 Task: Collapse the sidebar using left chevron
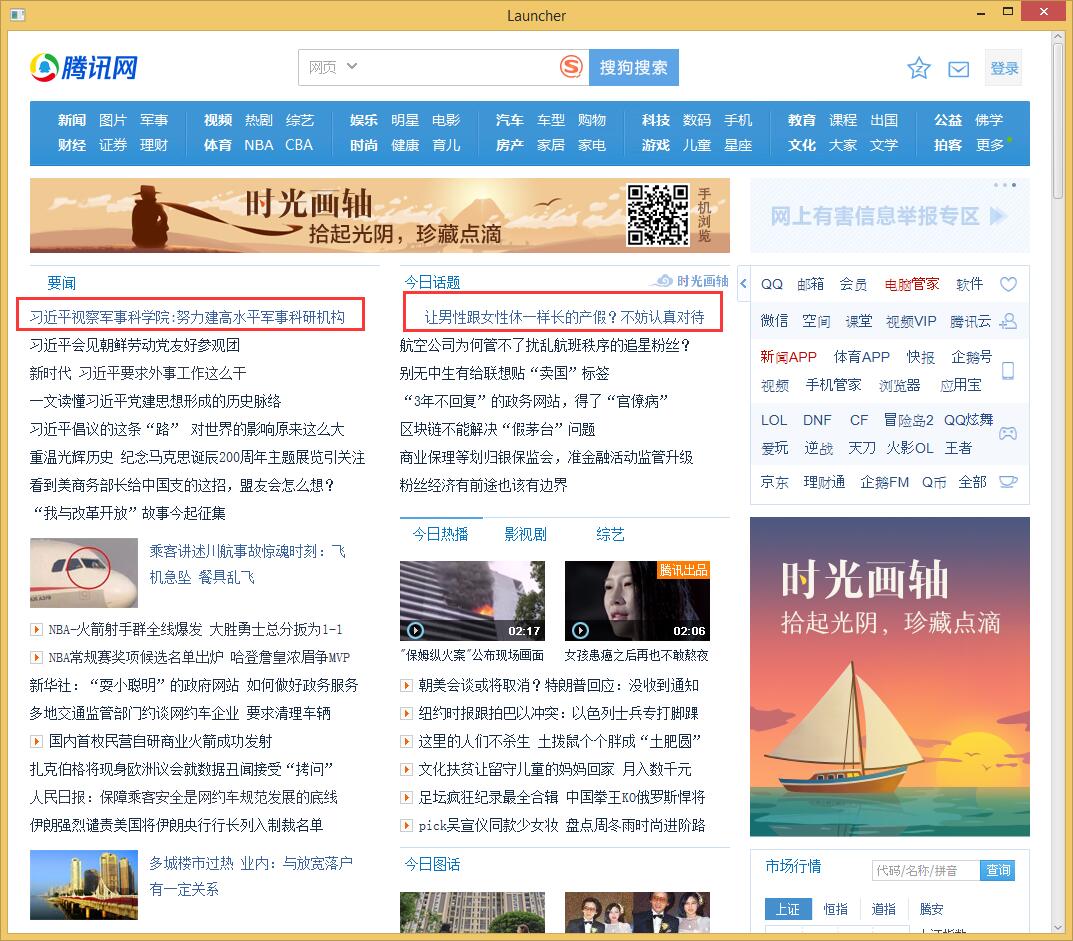pyautogui.click(x=744, y=284)
